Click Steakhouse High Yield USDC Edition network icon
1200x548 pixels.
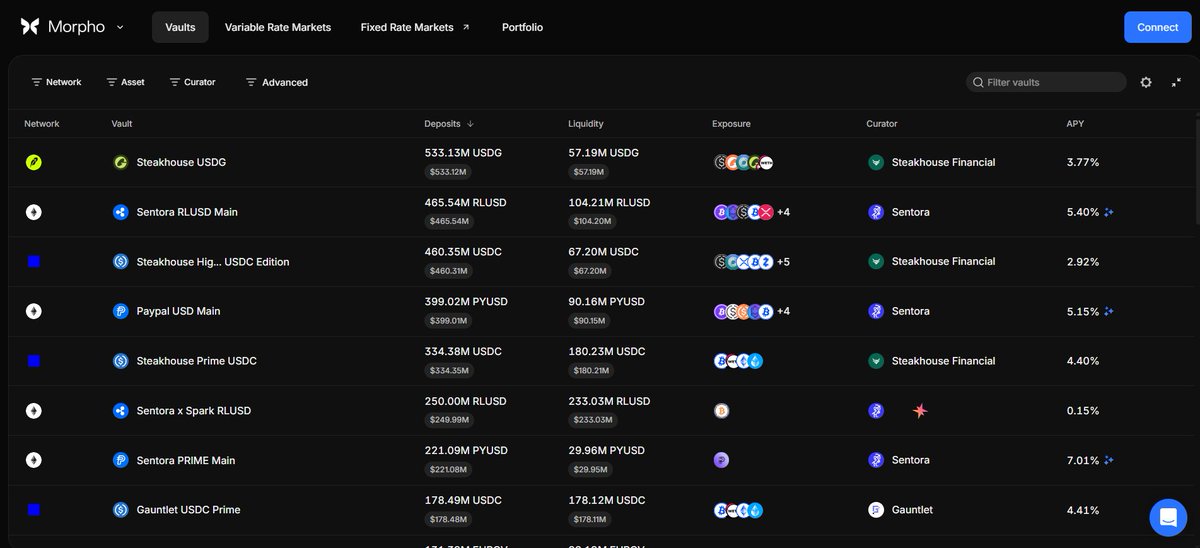[33, 261]
